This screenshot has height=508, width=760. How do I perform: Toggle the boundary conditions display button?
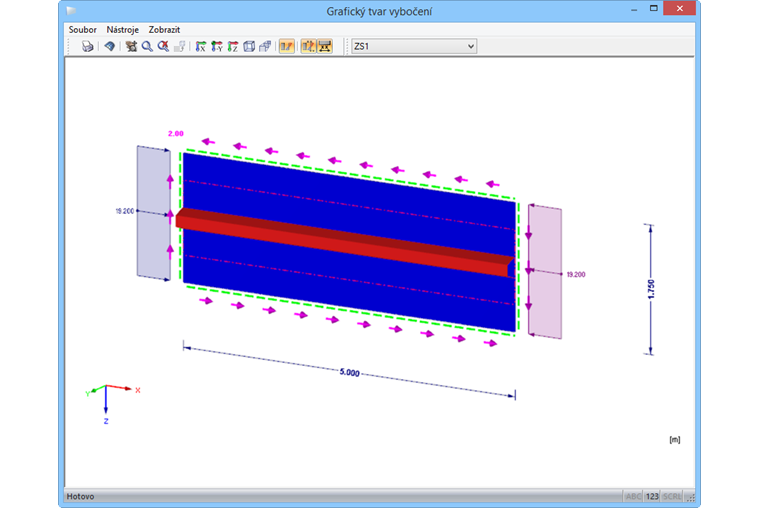tap(325, 47)
